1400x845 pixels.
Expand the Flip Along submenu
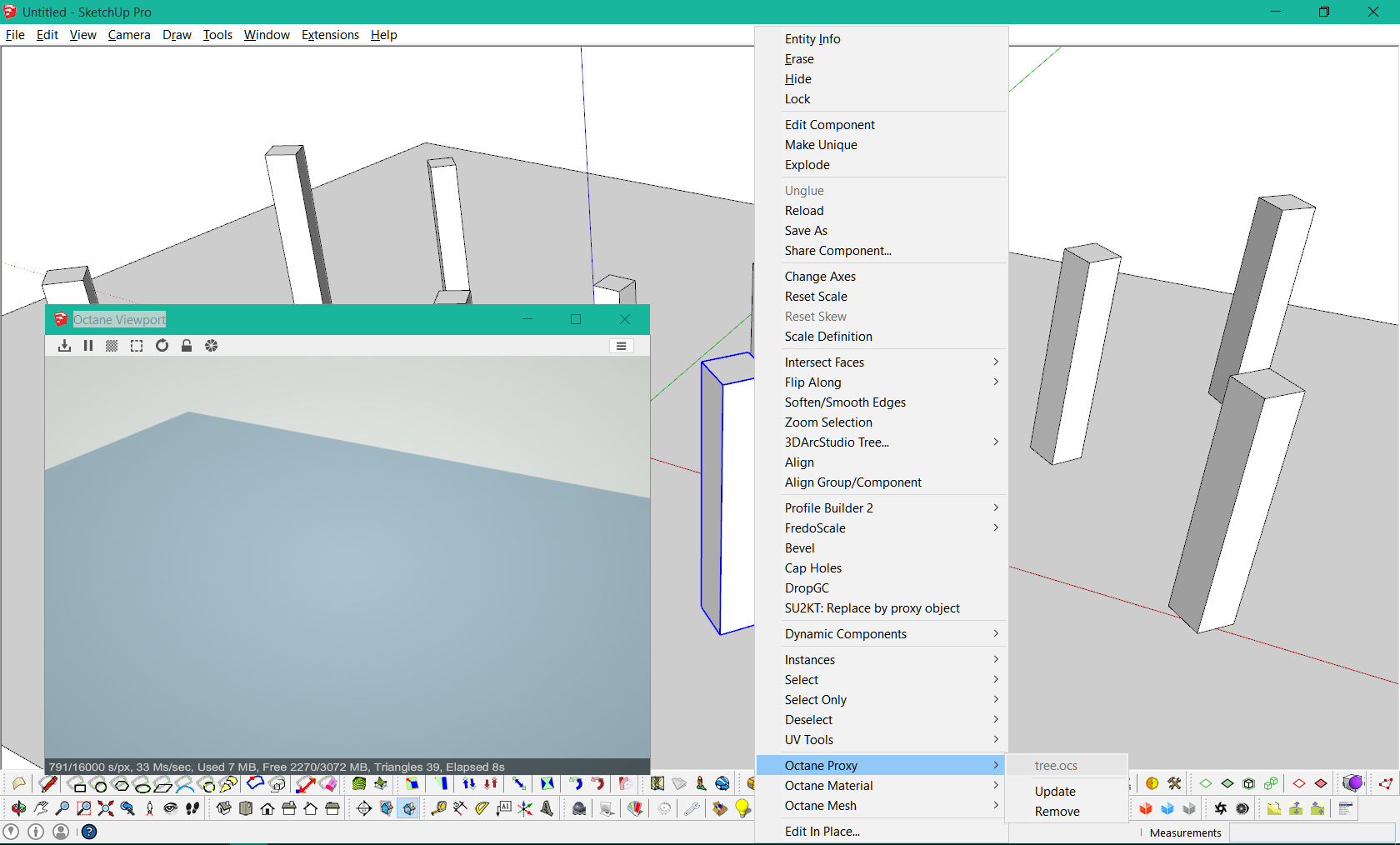pyautogui.click(x=882, y=382)
